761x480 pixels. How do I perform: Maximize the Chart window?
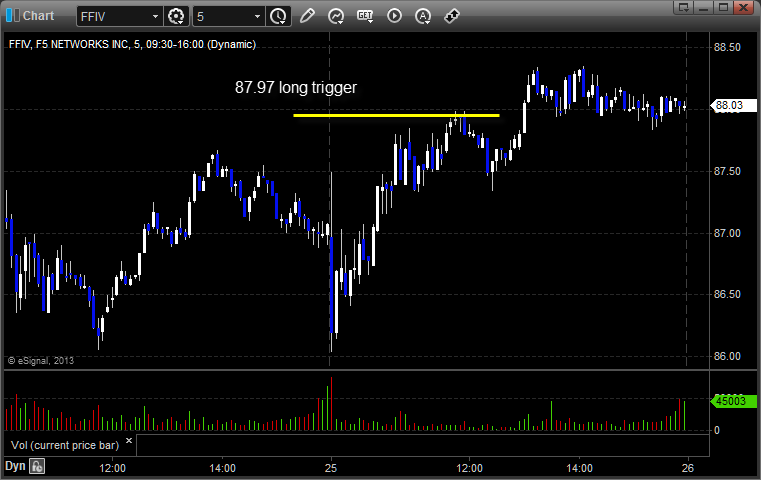(723, 7)
